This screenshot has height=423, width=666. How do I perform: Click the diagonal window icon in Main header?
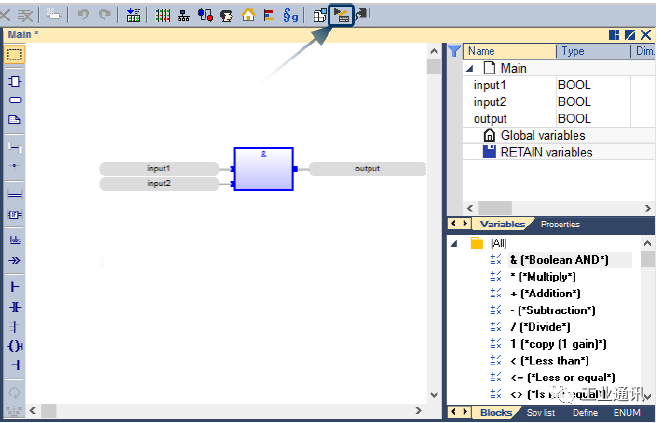630,35
